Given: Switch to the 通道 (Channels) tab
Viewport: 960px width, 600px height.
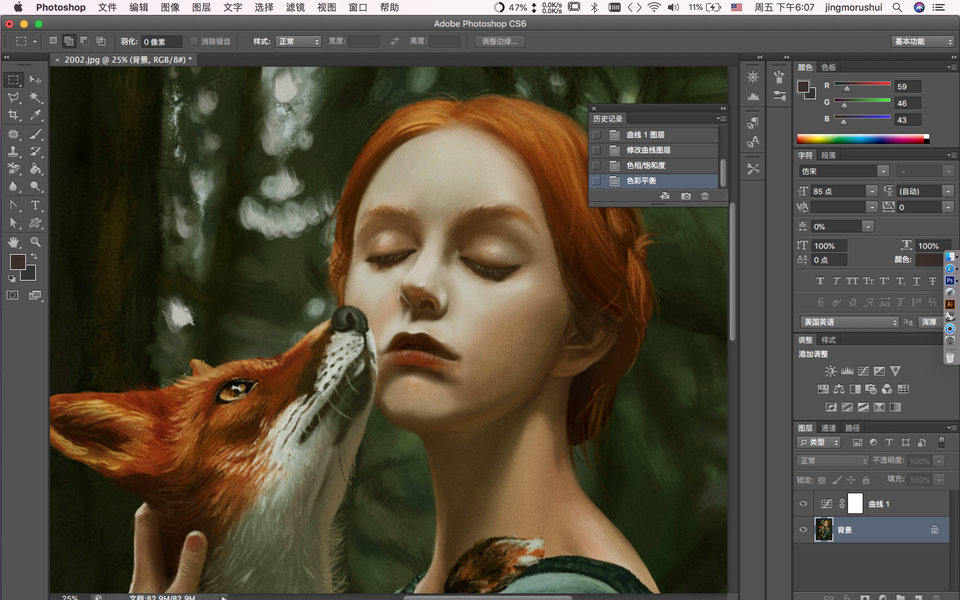Looking at the screenshot, I should point(828,428).
